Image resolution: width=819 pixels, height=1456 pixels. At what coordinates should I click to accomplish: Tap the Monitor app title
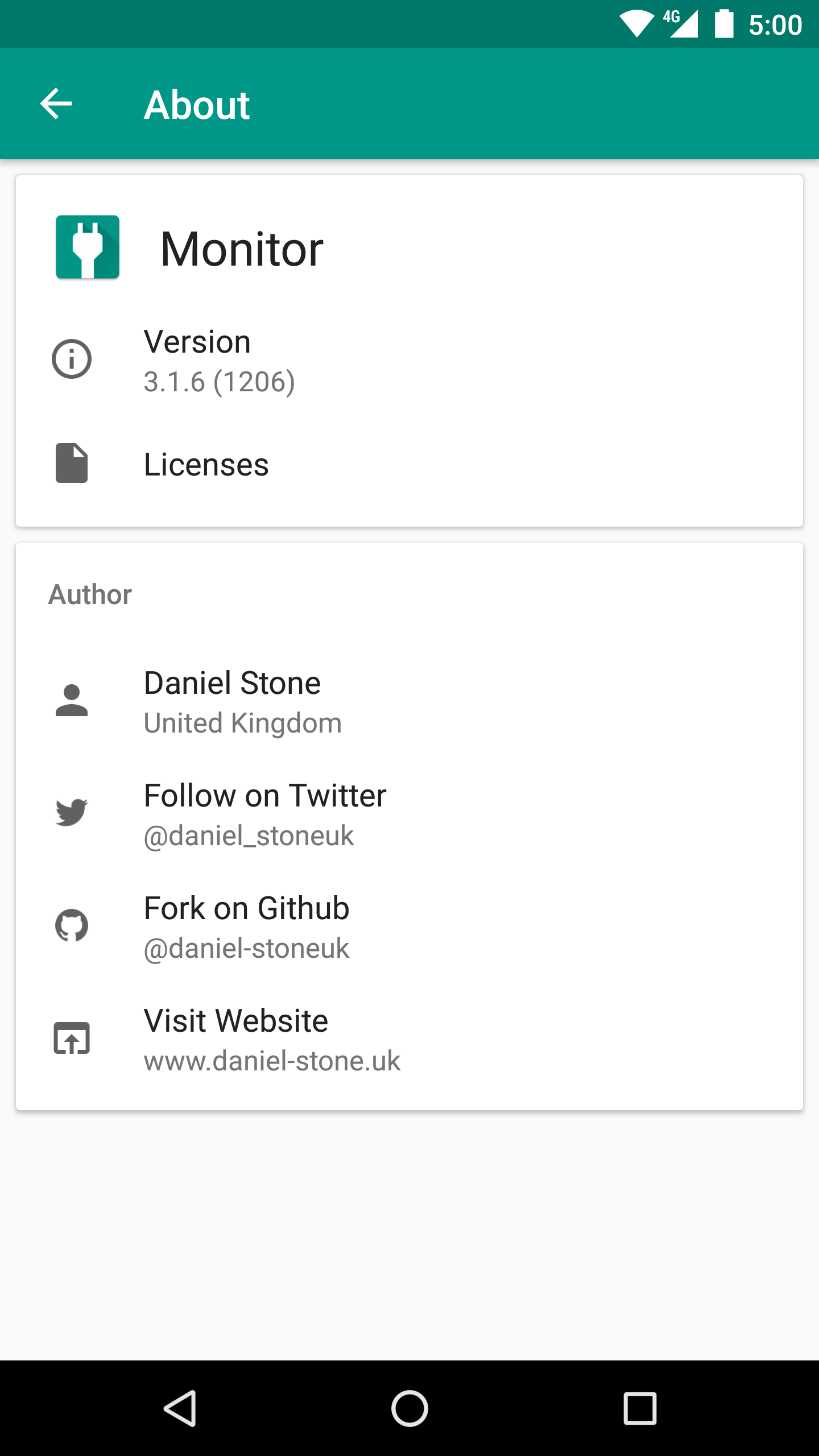tap(242, 249)
